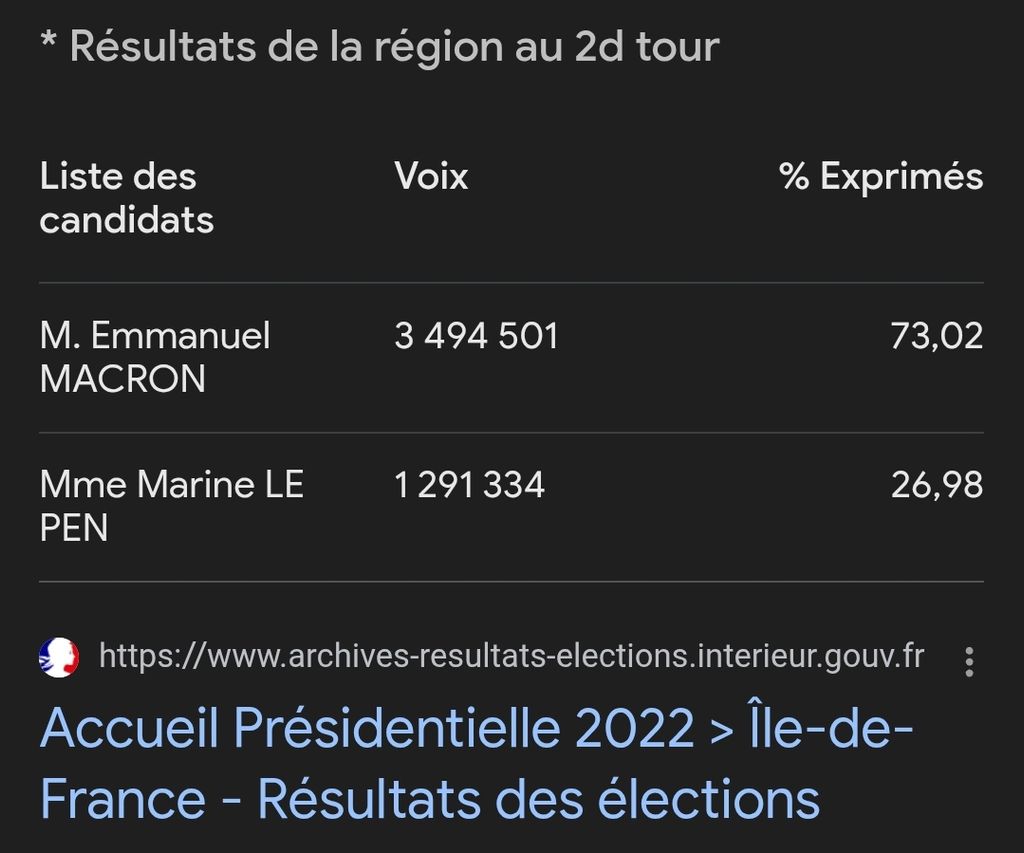Viewport: 1024px width, 853px height.
Task: Click Macron's vote count 3 494 501
Action: [476, 336]
